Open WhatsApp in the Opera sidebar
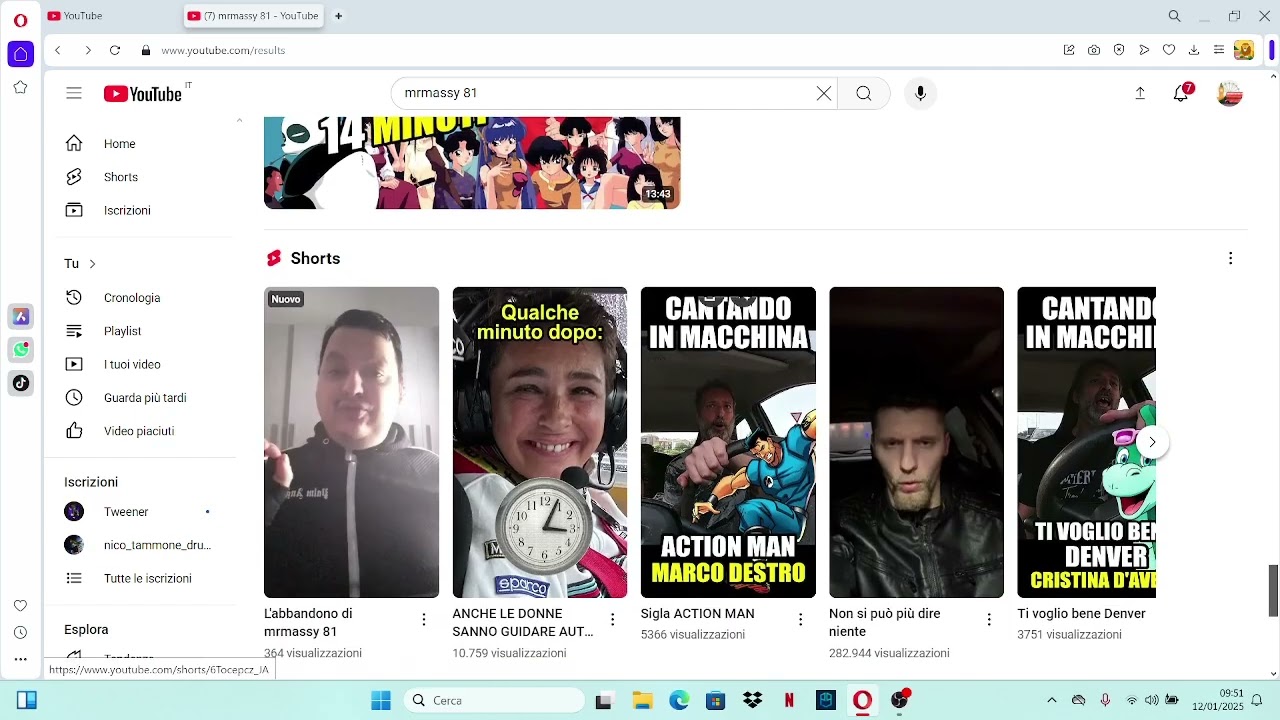Image resolution: width=1280 pixels, height=720 pixels. click(x=21, y=350)
